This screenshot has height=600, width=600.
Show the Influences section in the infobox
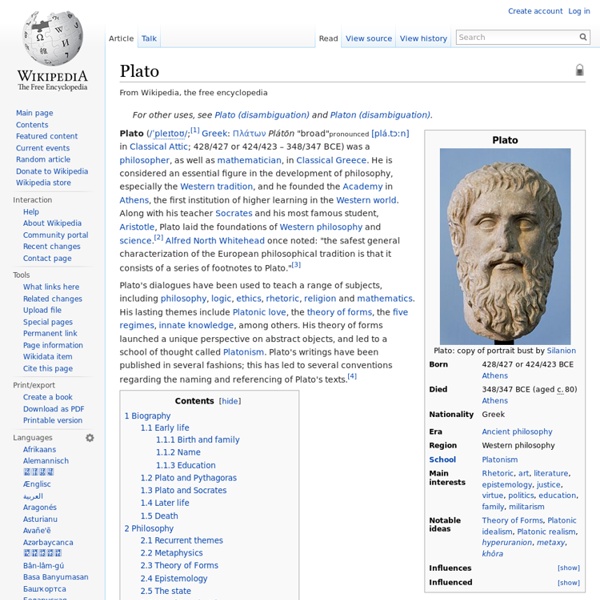569,568
